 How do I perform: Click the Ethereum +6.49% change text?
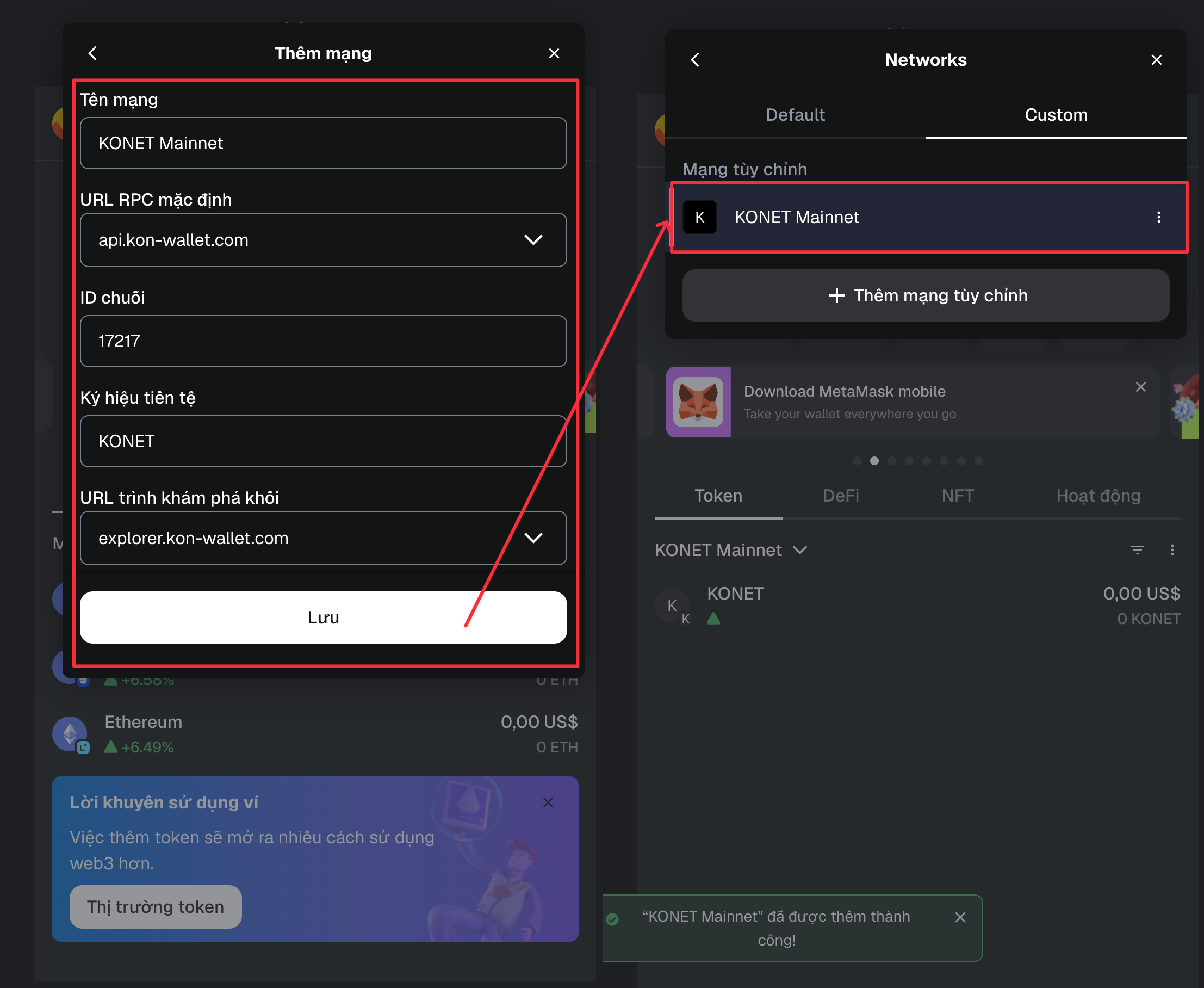pos(147,748)
